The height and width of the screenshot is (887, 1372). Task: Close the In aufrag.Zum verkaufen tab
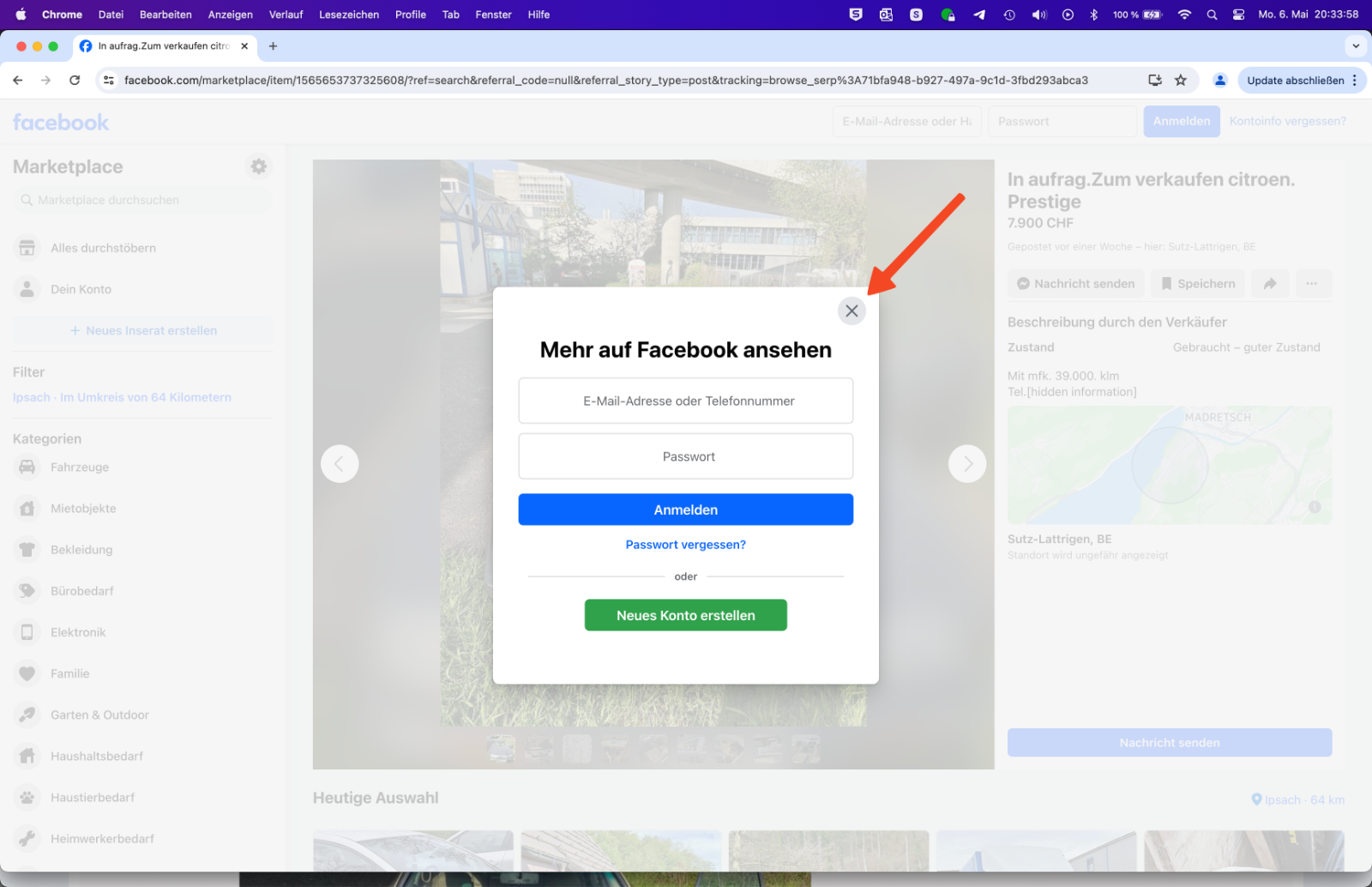pyautogui.click(x=244, y=46)
